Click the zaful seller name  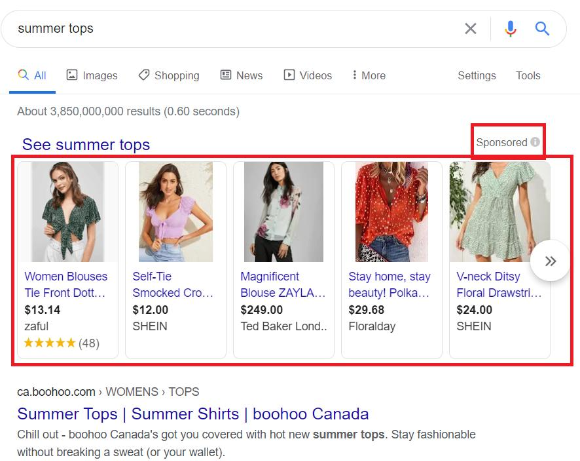36,326
